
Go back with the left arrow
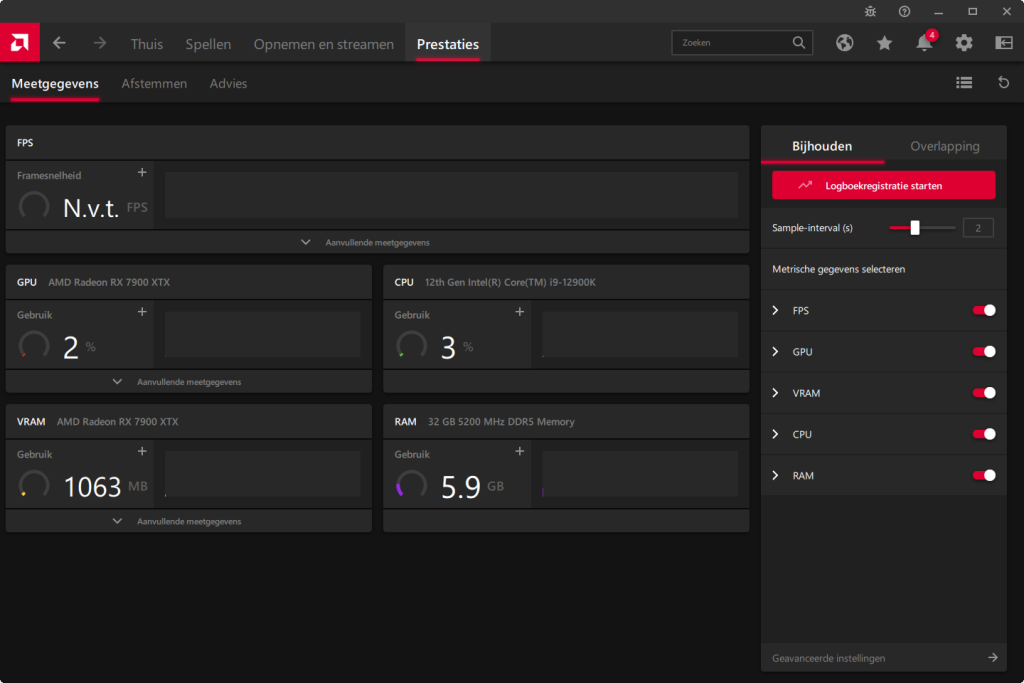(x=59, y=43)
